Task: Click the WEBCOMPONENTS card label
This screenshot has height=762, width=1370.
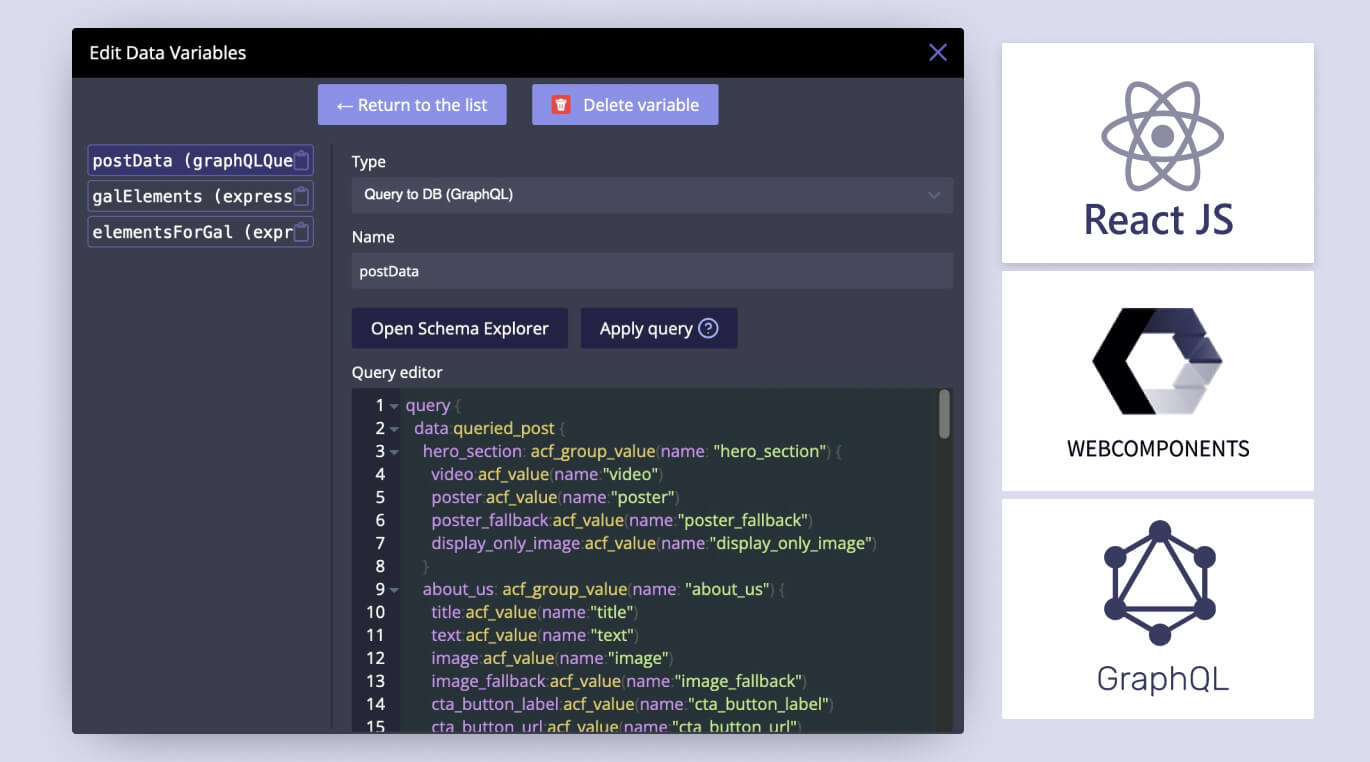Action: coord(1158,448)
